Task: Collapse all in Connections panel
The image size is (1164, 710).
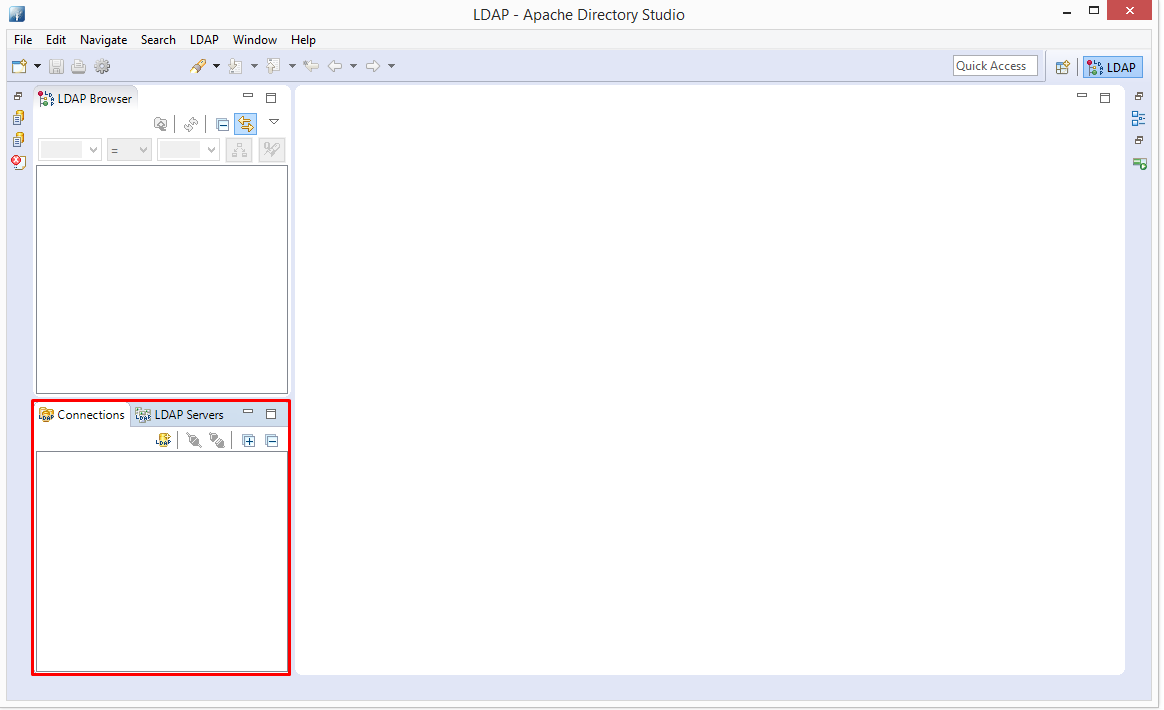Action: click(x=271, y=440)
